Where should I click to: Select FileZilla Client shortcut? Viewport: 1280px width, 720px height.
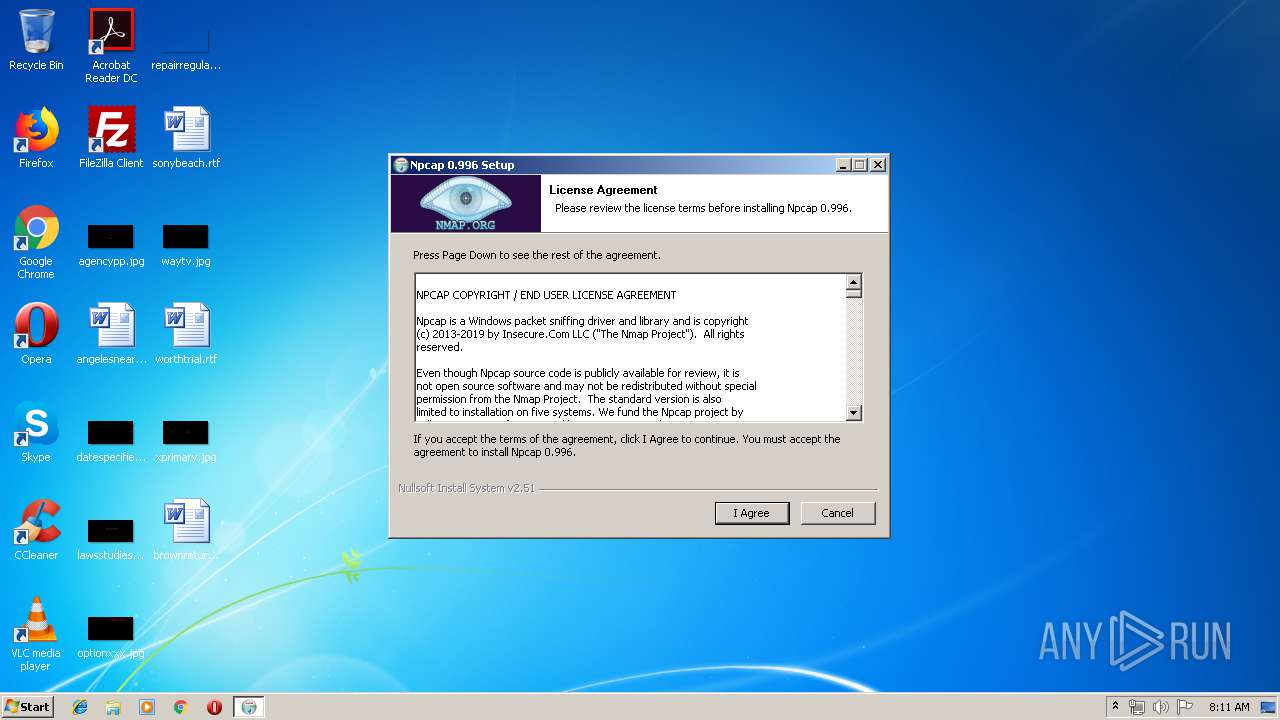(111, 138)
